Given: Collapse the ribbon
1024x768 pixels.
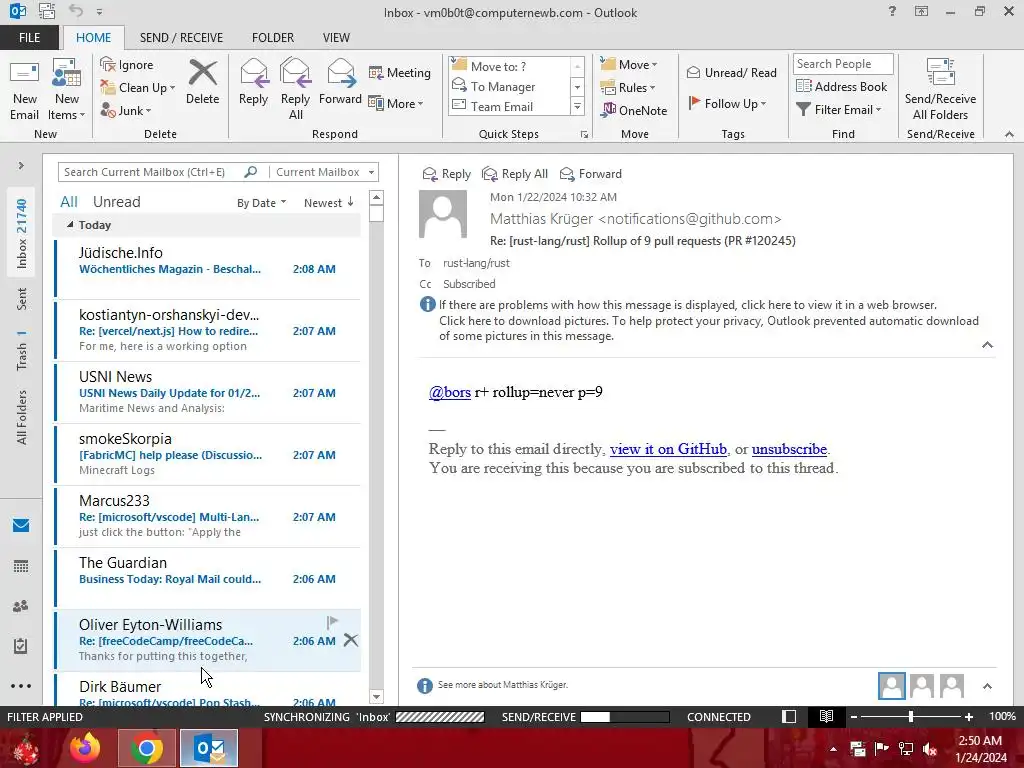Looking at the screenshot, I should (x=1009, y=134).
